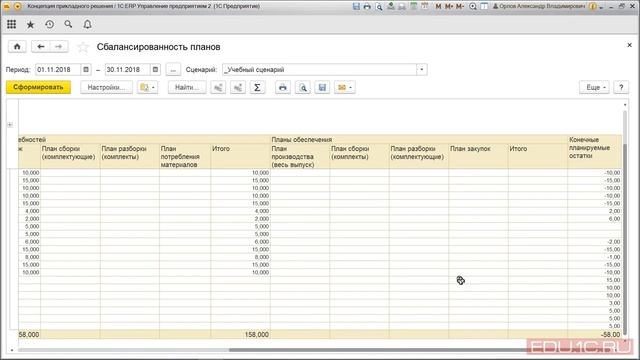Viewport: 640px width, 360px height.
Task: Click title bar zoom scale icon
Action: click(473, 6)
